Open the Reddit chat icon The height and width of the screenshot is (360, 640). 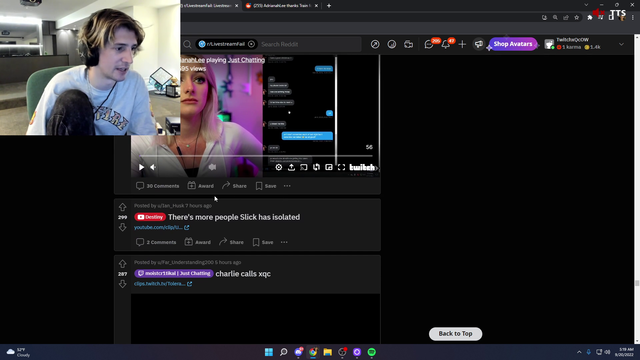coord(429,44)
